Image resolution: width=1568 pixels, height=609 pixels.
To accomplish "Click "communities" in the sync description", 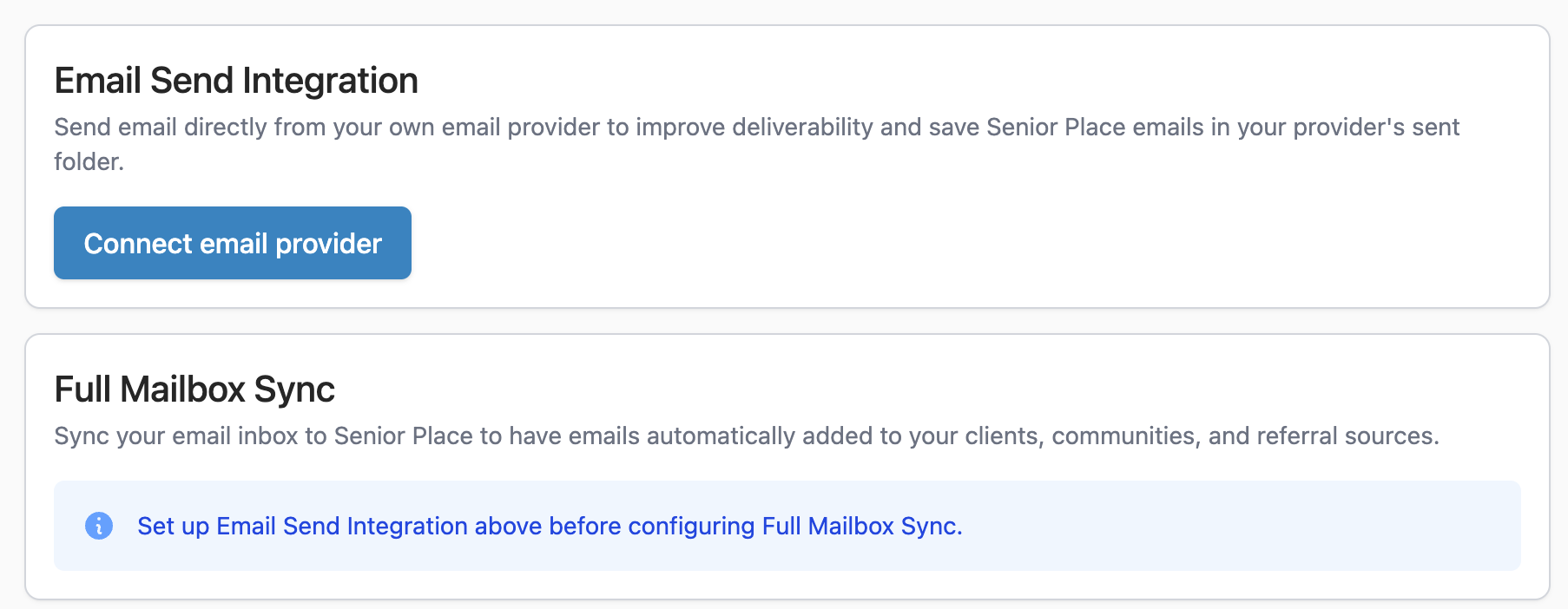I will [x=1125, y=435].
